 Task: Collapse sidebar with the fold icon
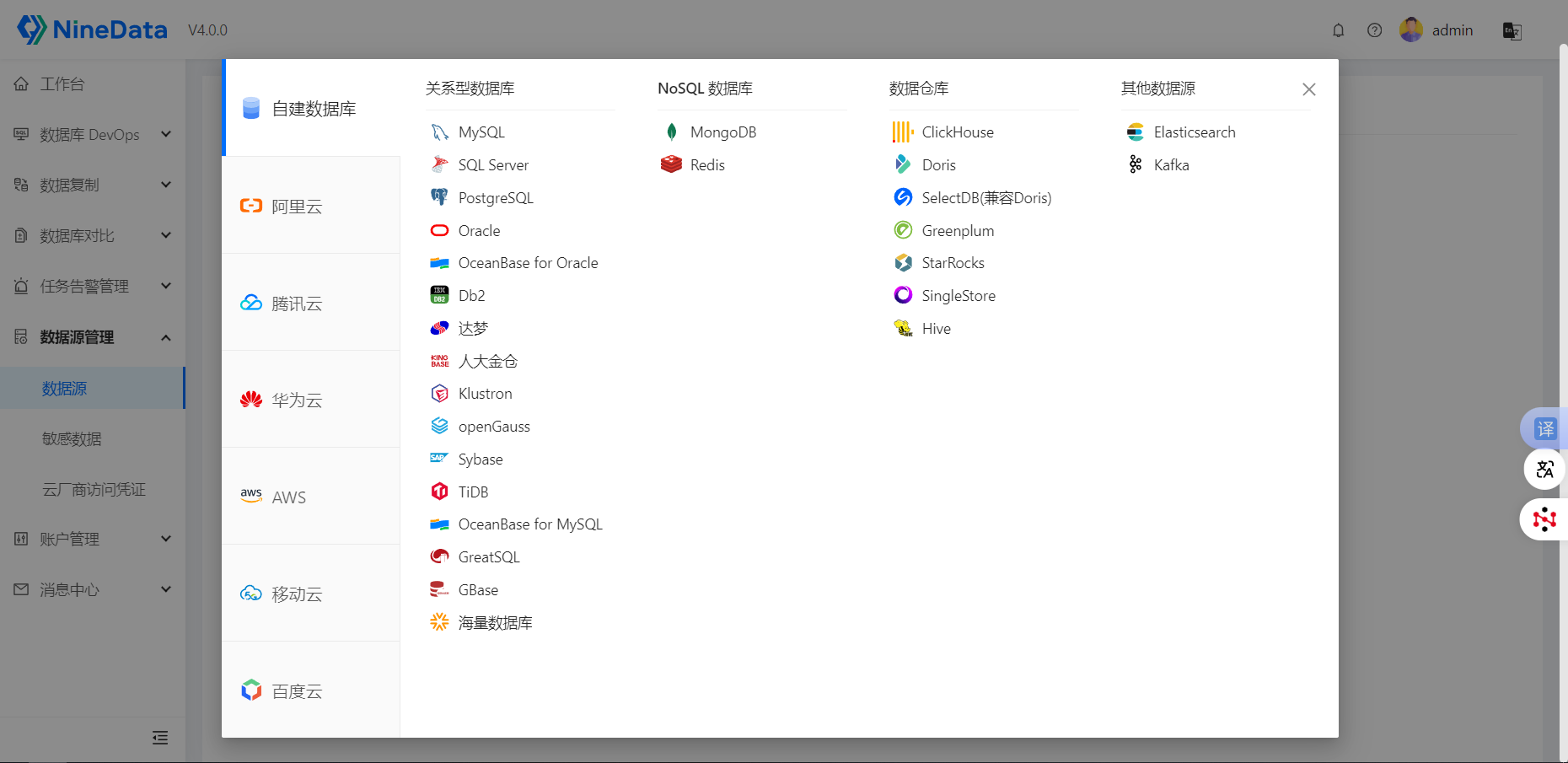160,738
